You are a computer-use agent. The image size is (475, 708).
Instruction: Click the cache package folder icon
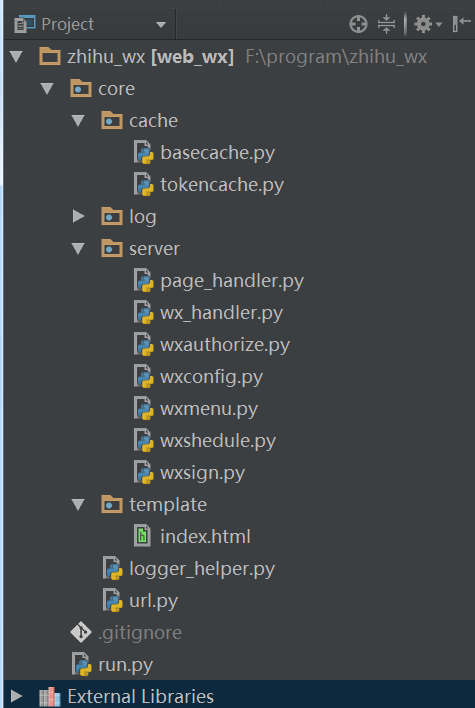[112, 121]
